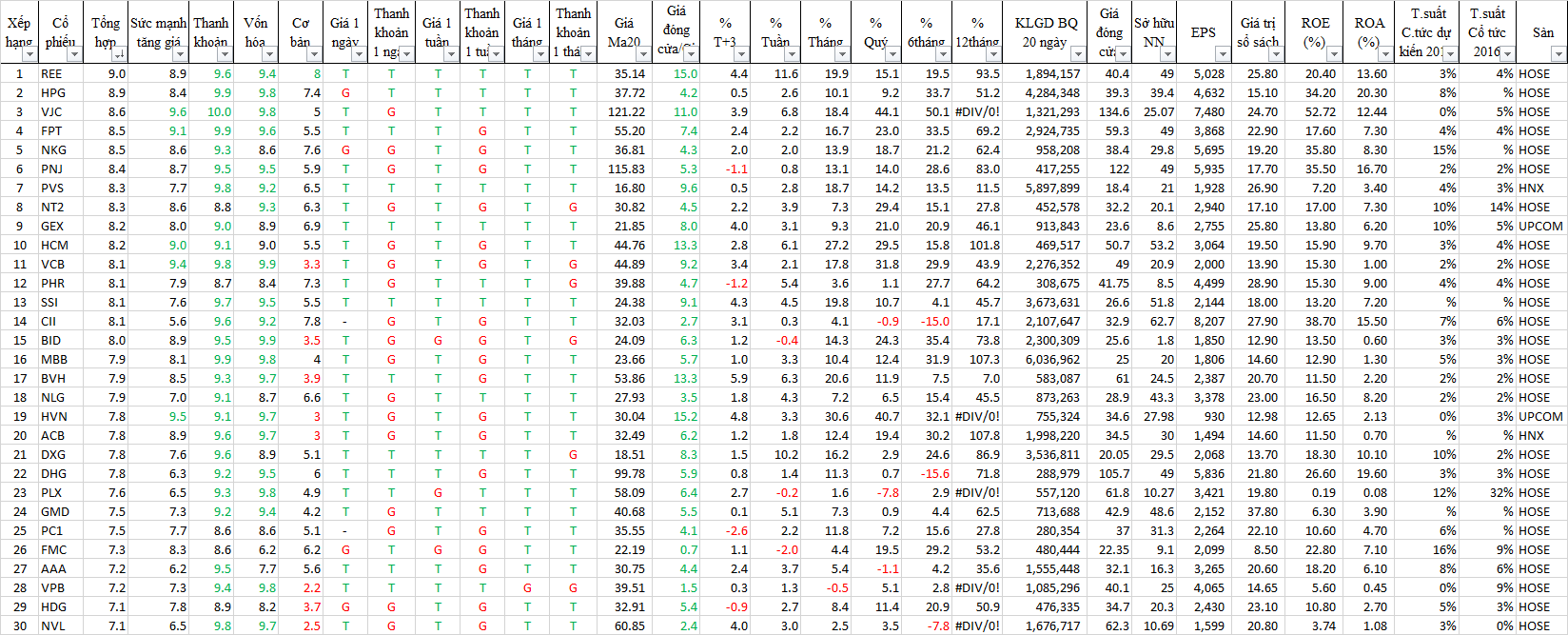Click EPS value 8,207 in CII row
Viewport: 1568px width, 635px height.
pos(1204,321)
